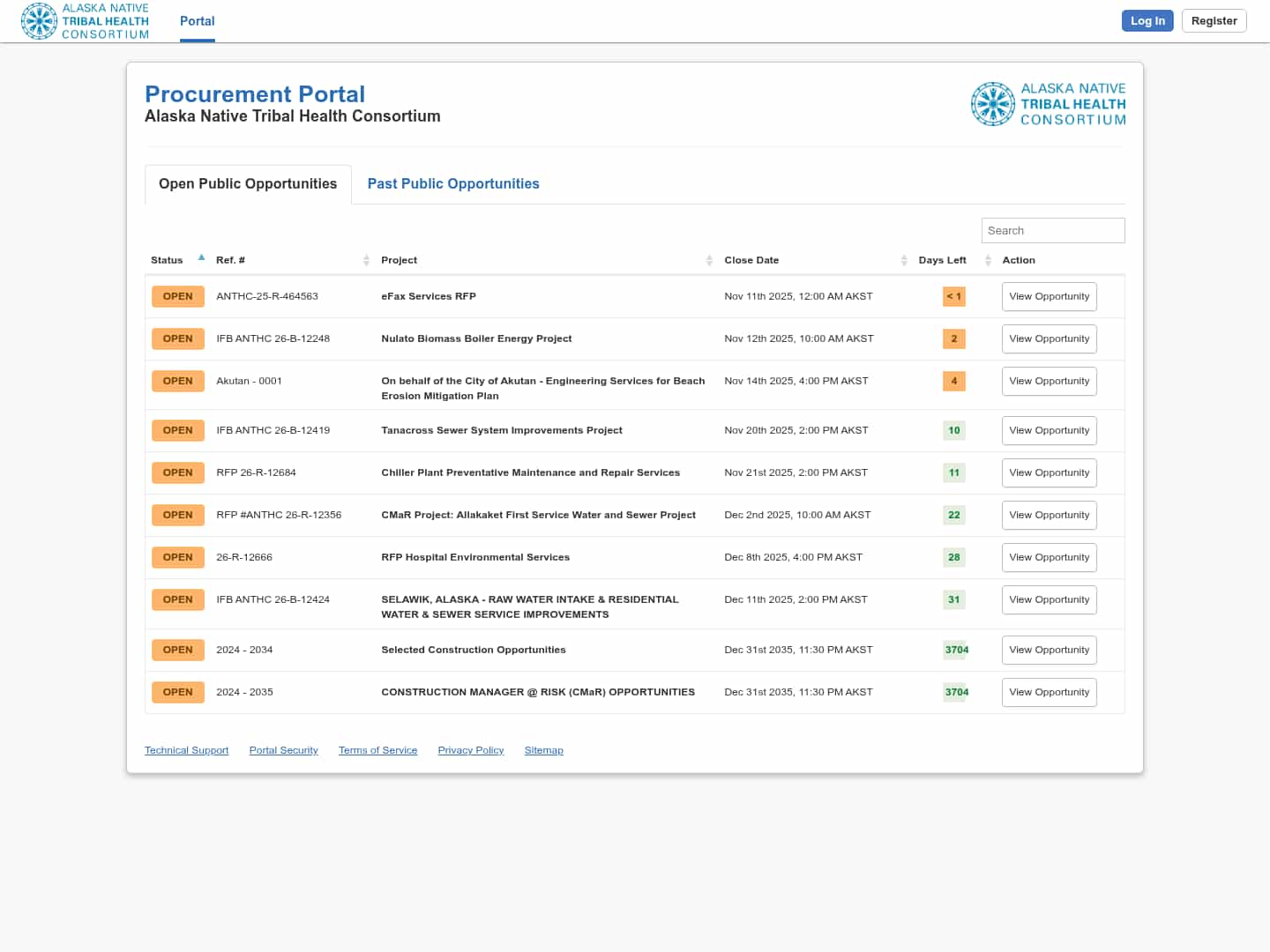Click the Portal navigation menu item
The height and width of the screenshot is (952, 1270).
coord(197,21)
